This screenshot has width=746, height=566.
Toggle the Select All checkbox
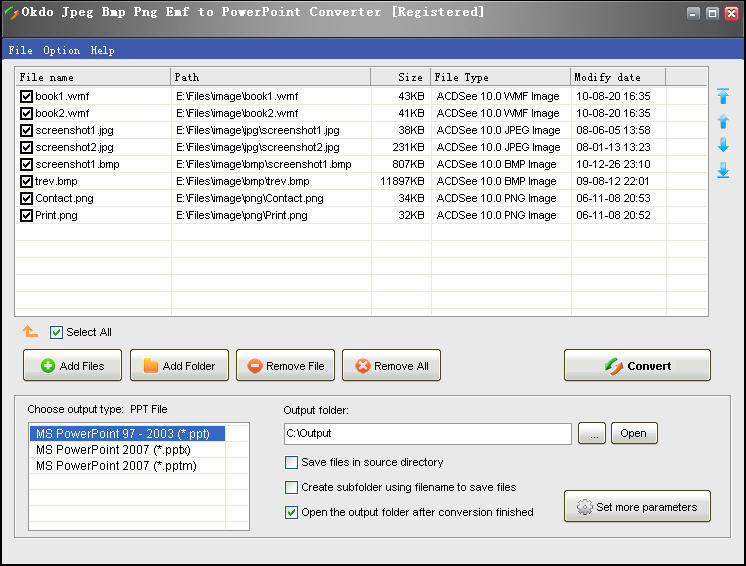pyautogui.click(x=56, y=332)
